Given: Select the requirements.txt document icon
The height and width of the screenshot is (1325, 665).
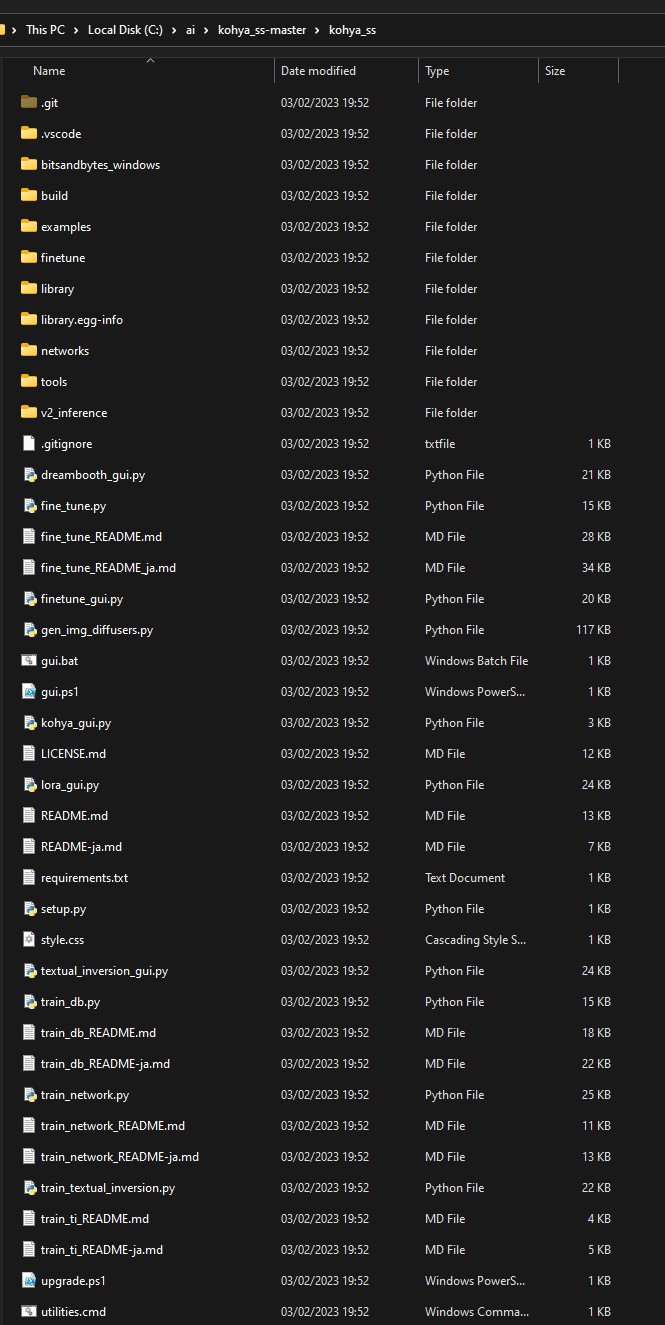Looking at the screenshot, I should coord(29,877).
